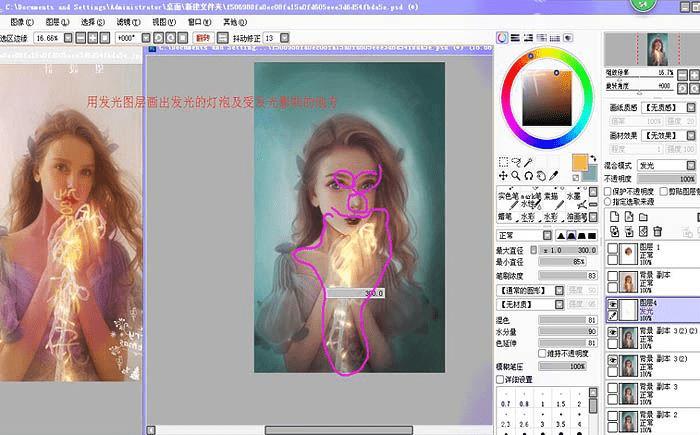
Task: Swap foreground and background colors
Action: (593, 158)
